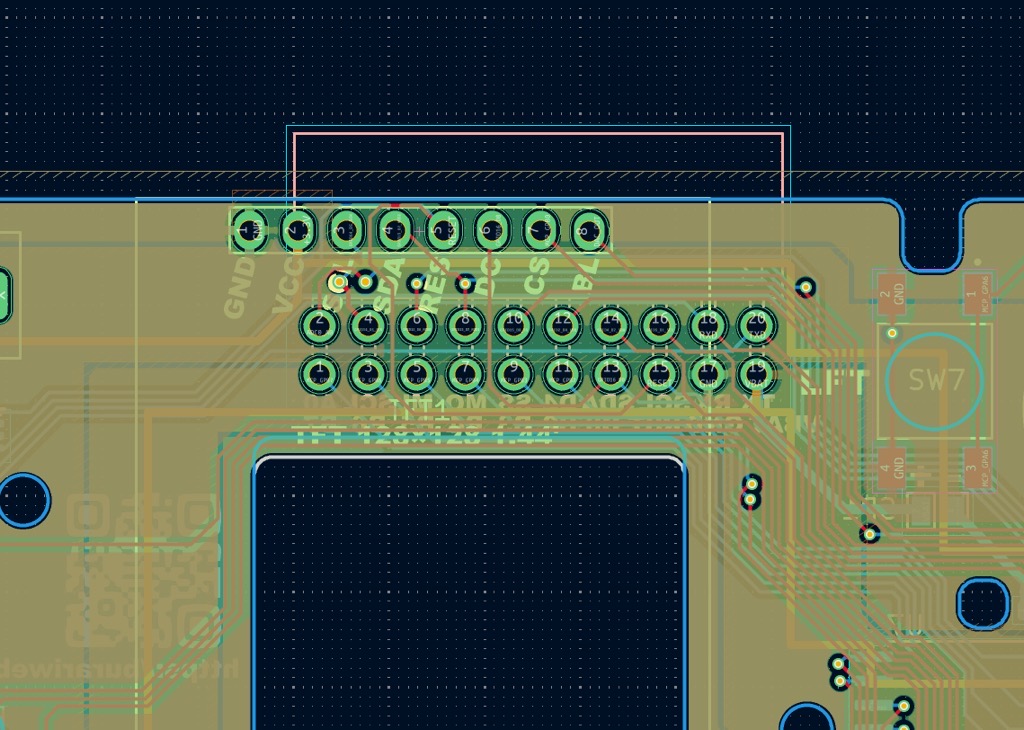Select pad 1 on the 2x10 header

pyautogui.click(x=319, y=374)
